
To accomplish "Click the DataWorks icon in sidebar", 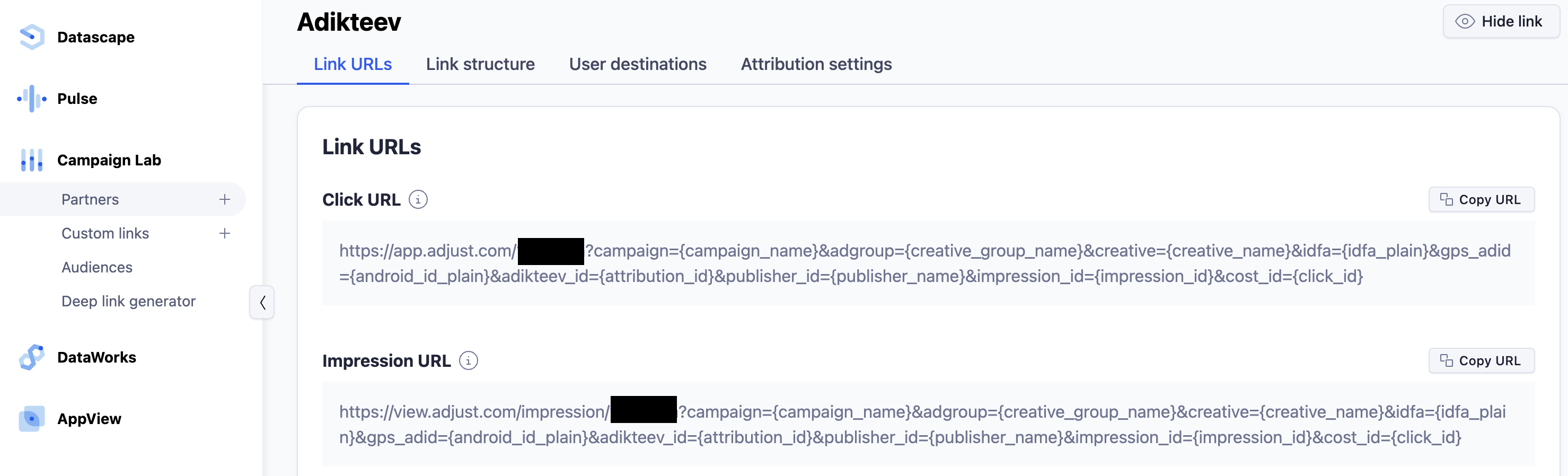I will tap(32, 357).
